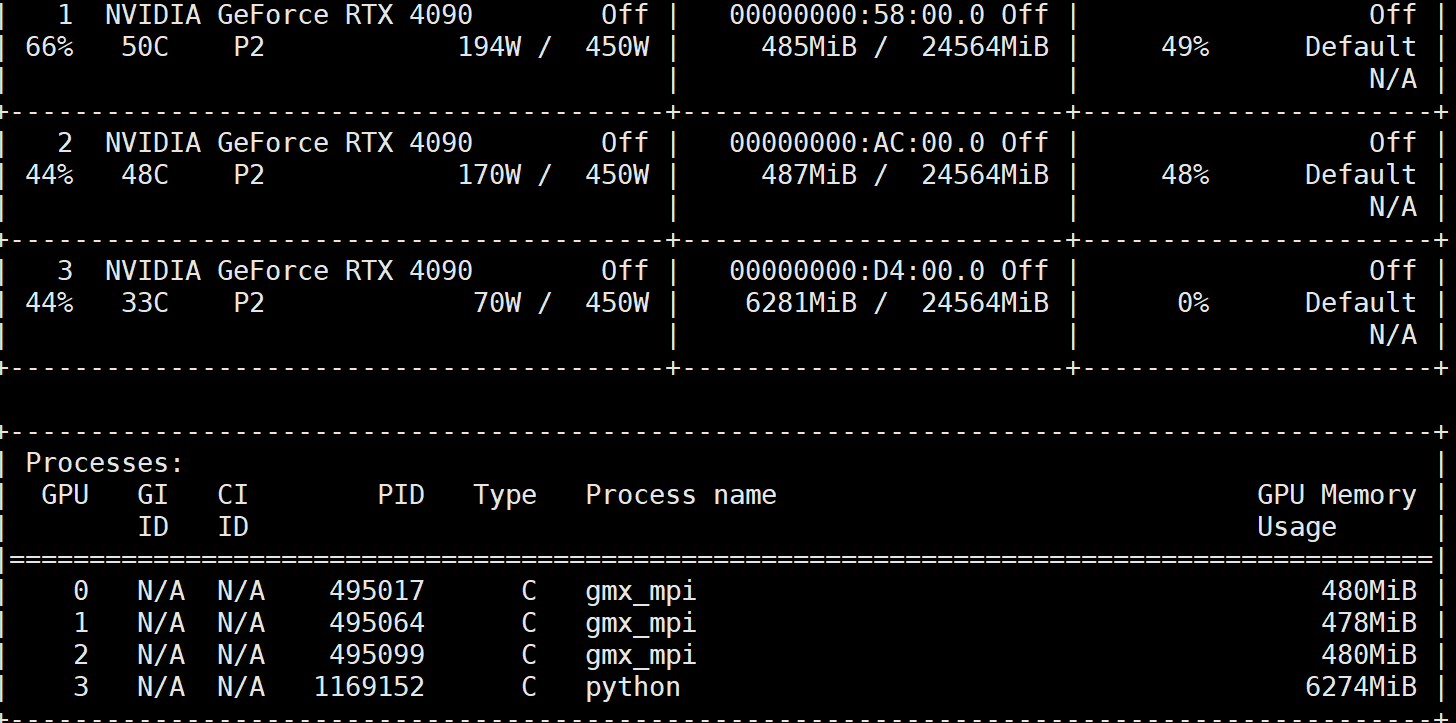This screenshot has width=1456, height=723.
Task: Click the 'PID' column header
Action: (x=401, y=495)
